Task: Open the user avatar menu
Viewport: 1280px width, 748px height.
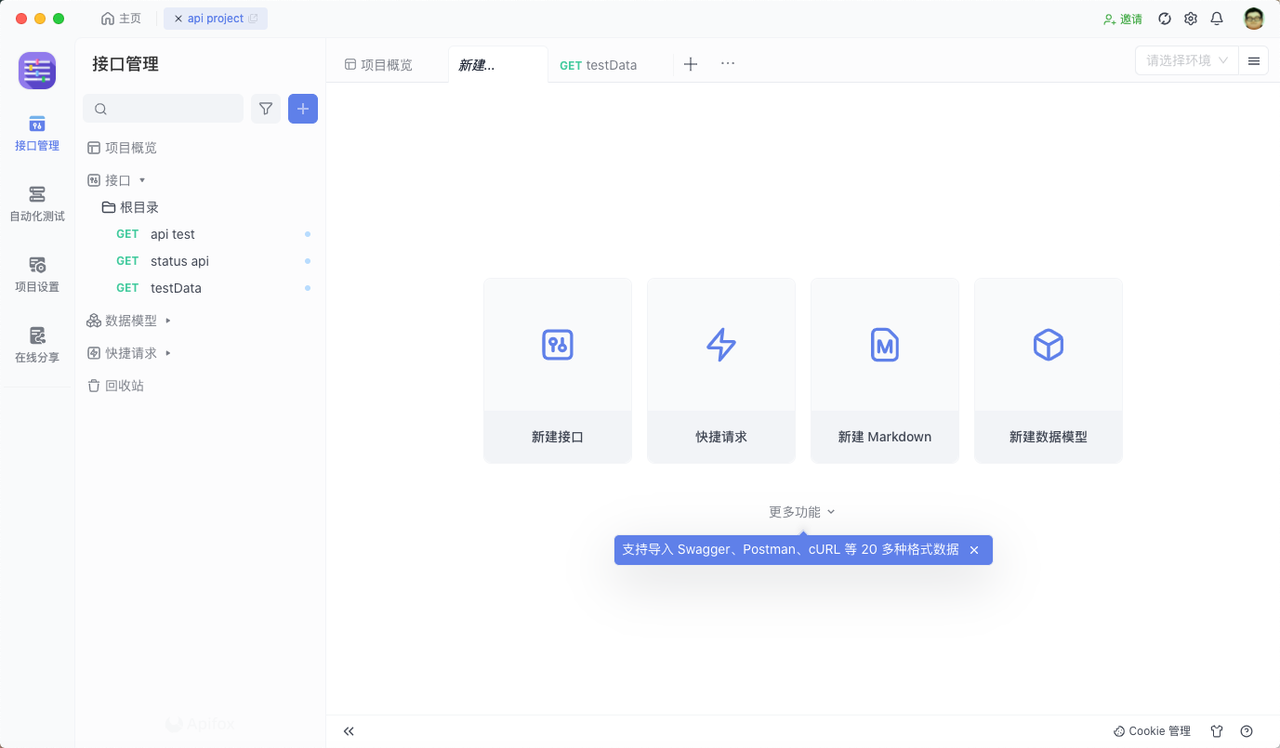Action: [1254, 19]
